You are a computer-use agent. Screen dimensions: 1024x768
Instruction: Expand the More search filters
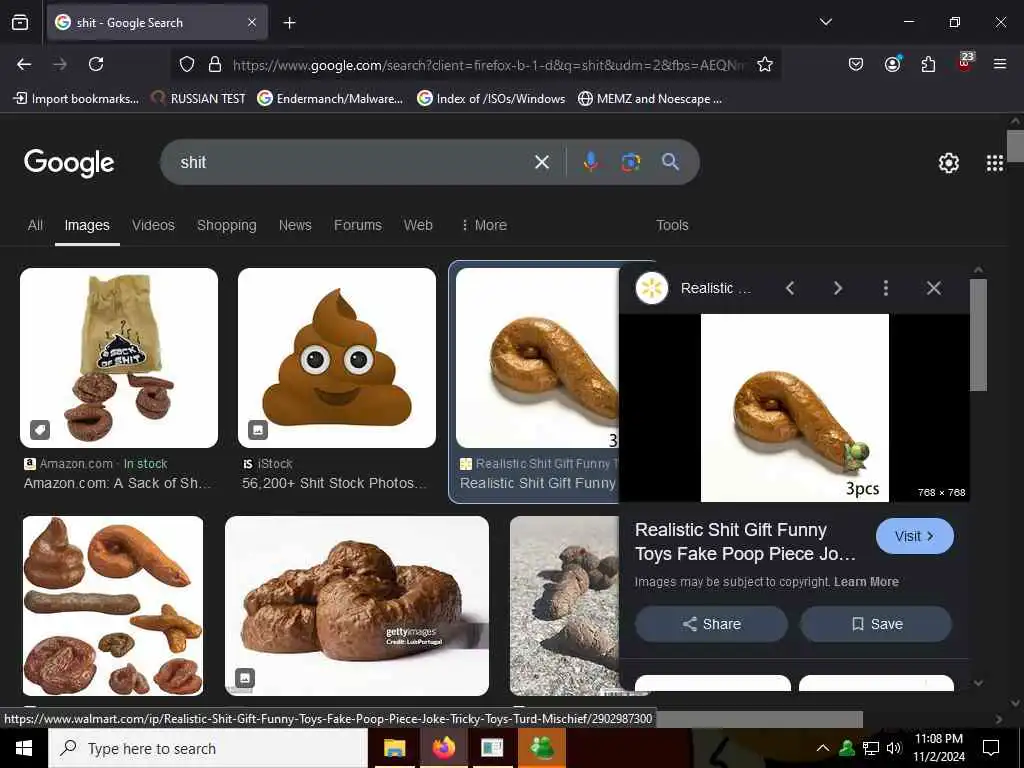pyautogui.click(x=484, y=225)
